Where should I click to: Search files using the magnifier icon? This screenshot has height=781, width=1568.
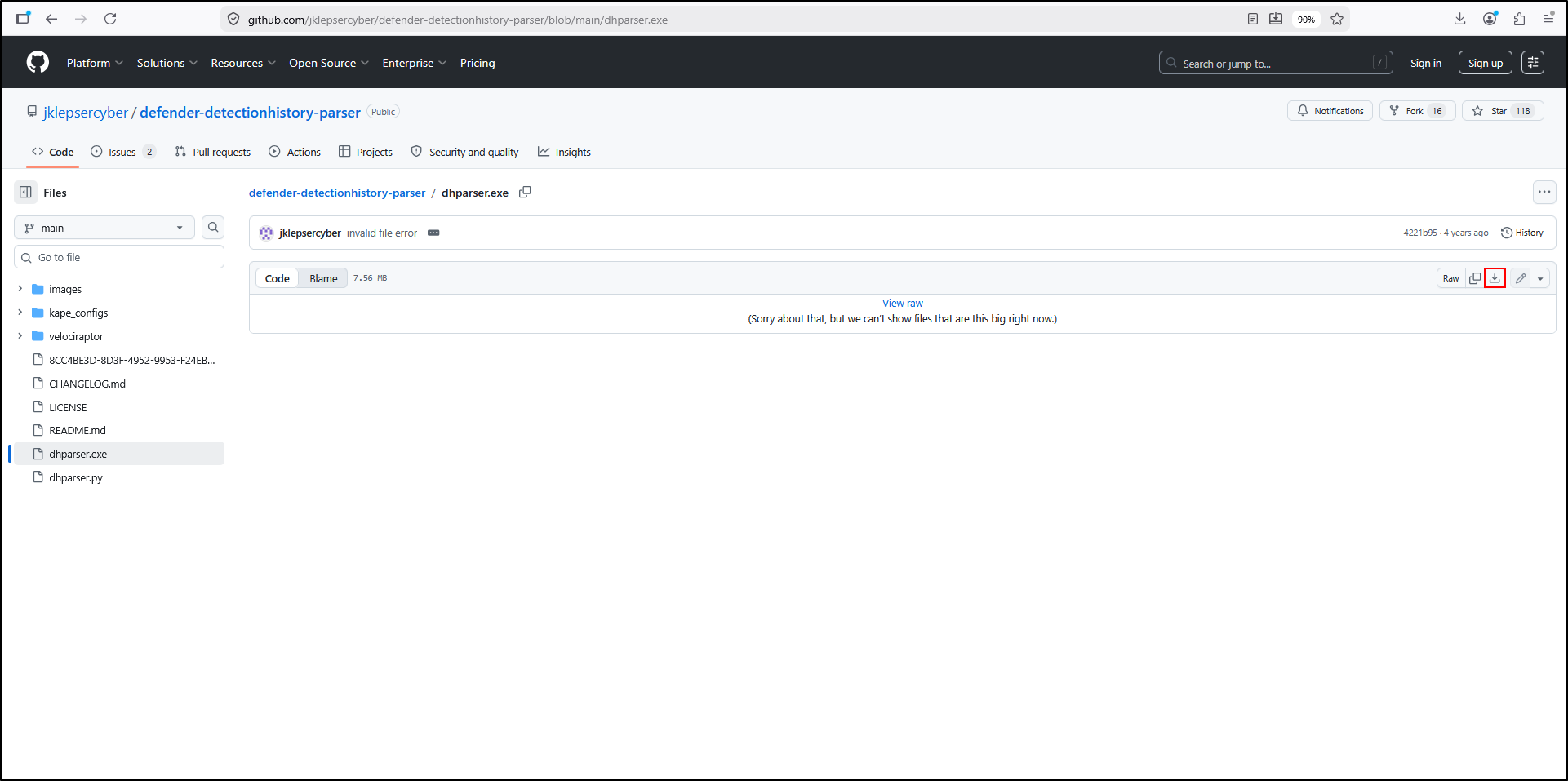(213, 228)
